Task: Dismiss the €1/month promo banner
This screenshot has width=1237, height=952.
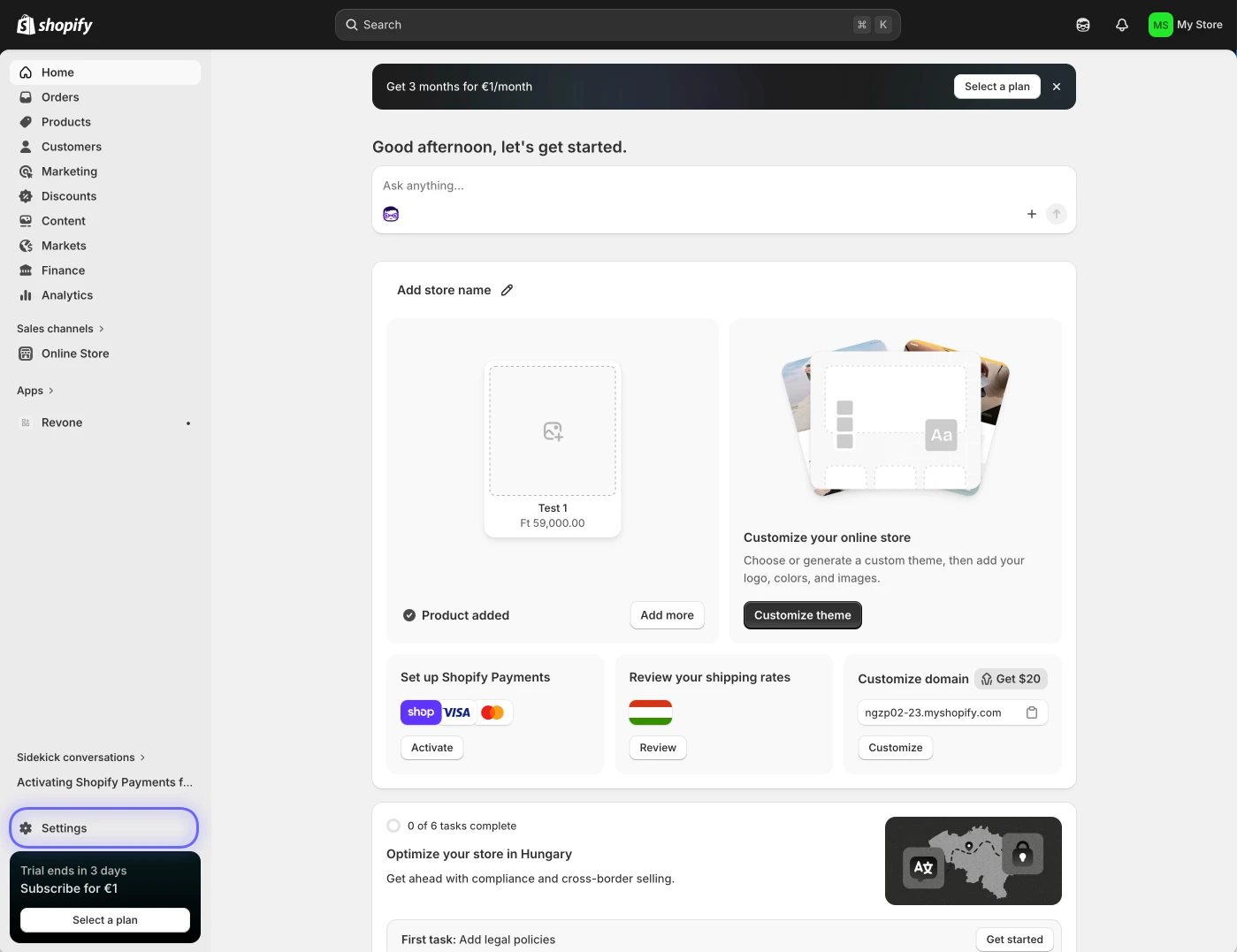Action: click(1057, 87)
